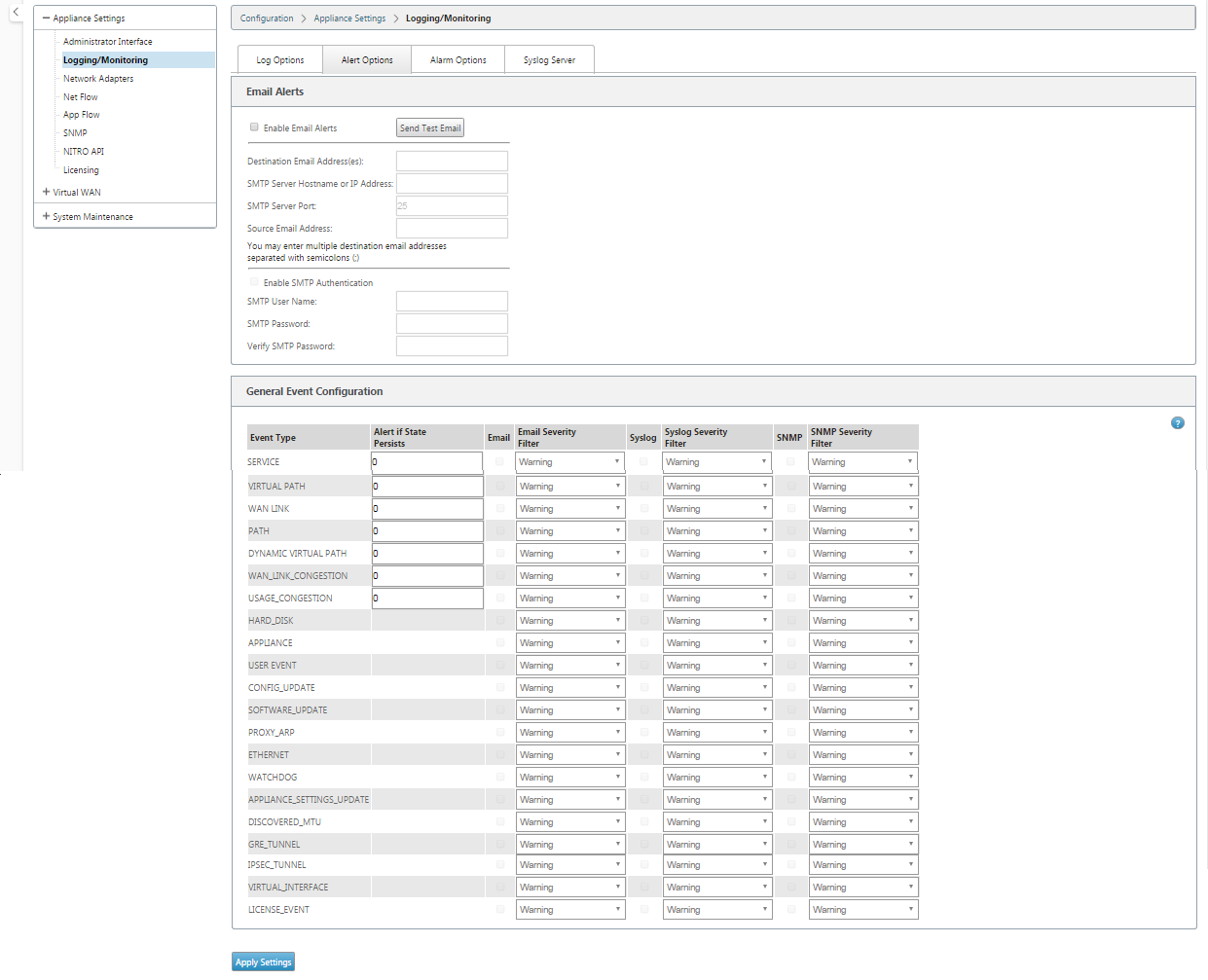
Task: Enable Email Alerts checkbox
Action: coord(254,127)
